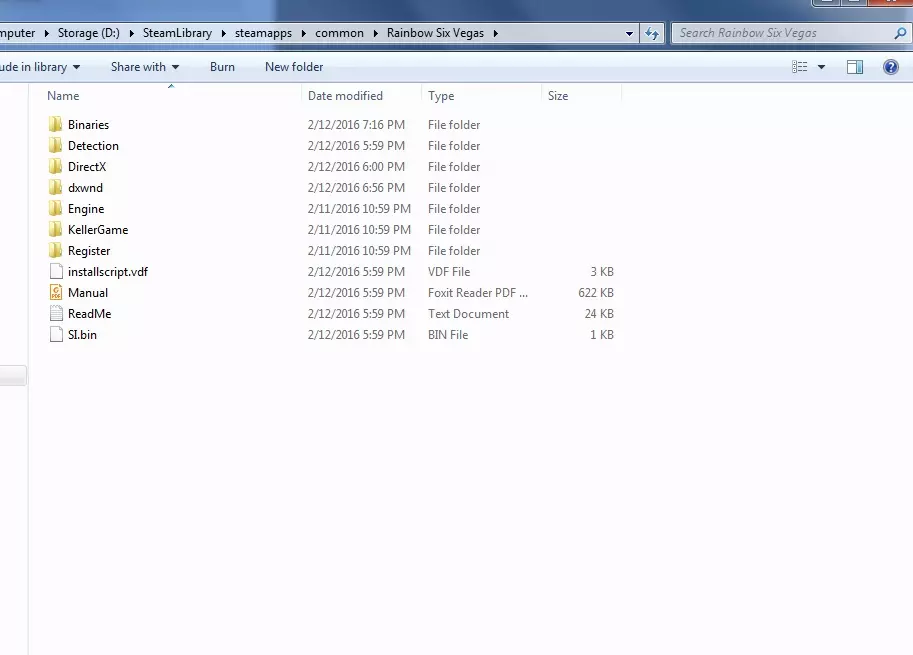913x655 pixels.
Task: Click the Rainbow Six Vegas breadcrumb
Action: point(436,33)
